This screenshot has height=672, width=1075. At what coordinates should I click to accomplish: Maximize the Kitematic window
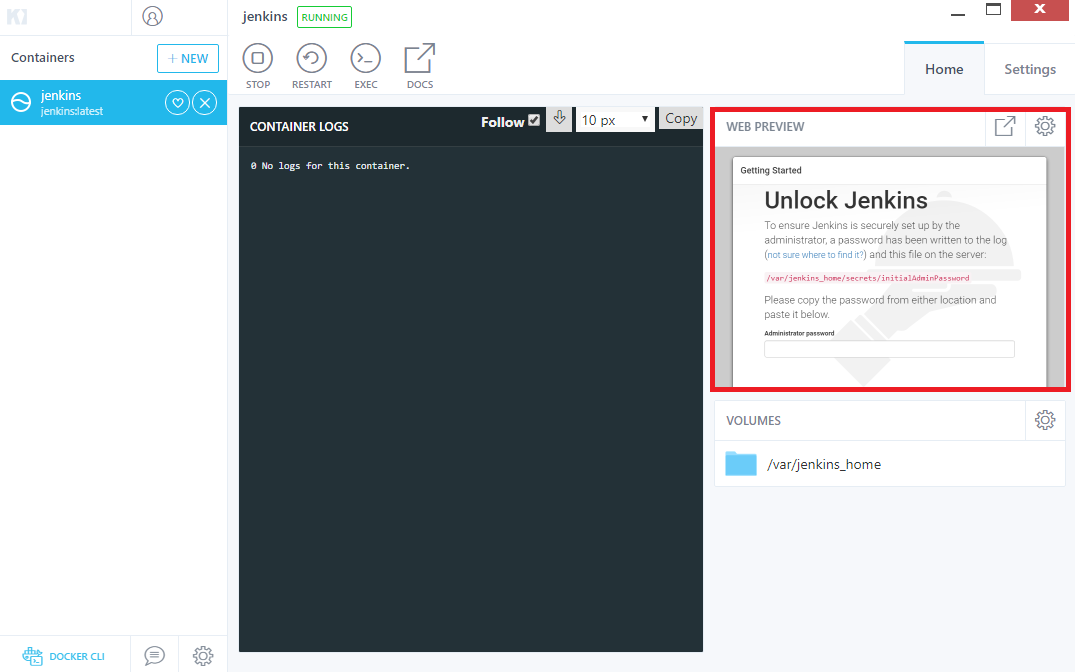pyautogui.click(x=993, y=10)
